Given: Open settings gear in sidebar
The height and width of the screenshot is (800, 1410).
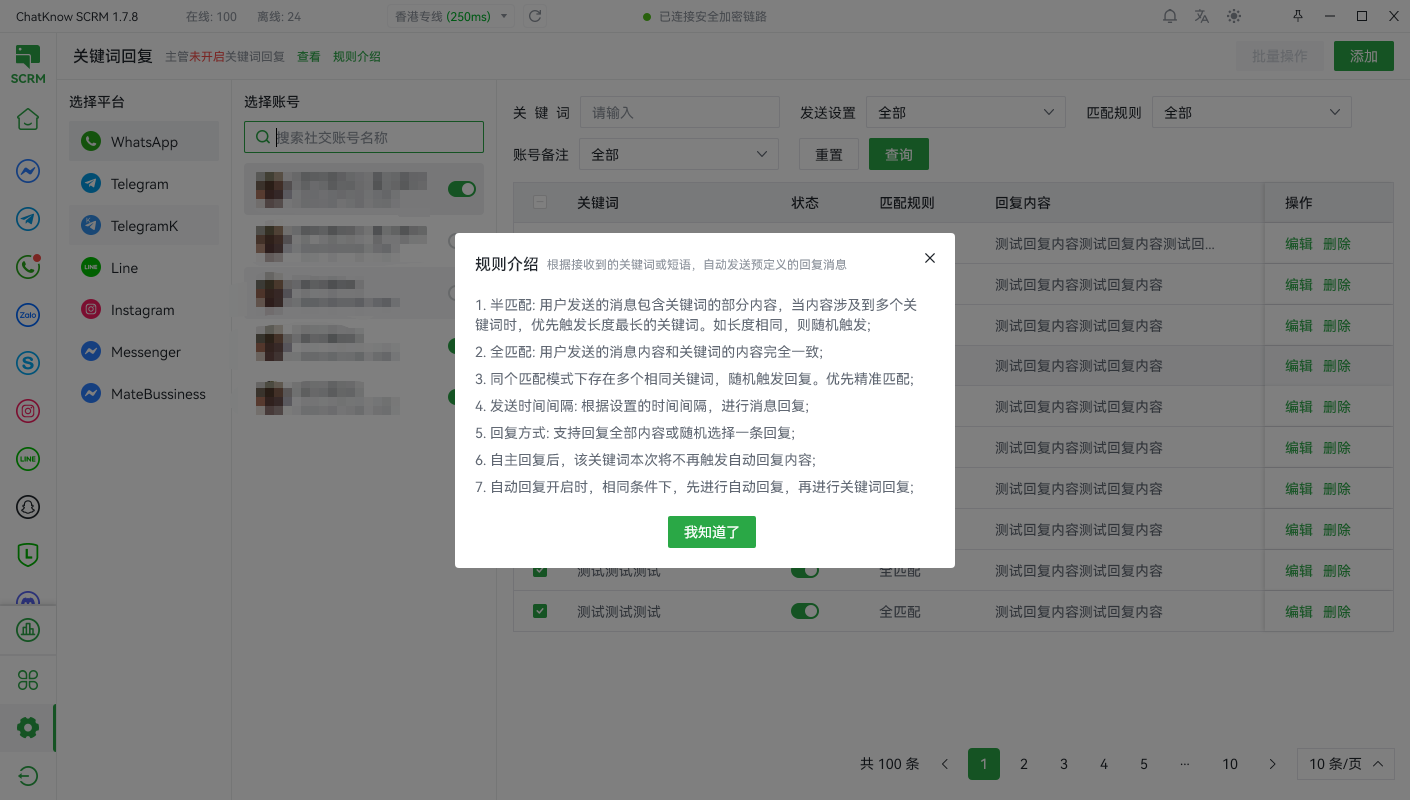Looking at the screenshot, I should pos(28,728).
